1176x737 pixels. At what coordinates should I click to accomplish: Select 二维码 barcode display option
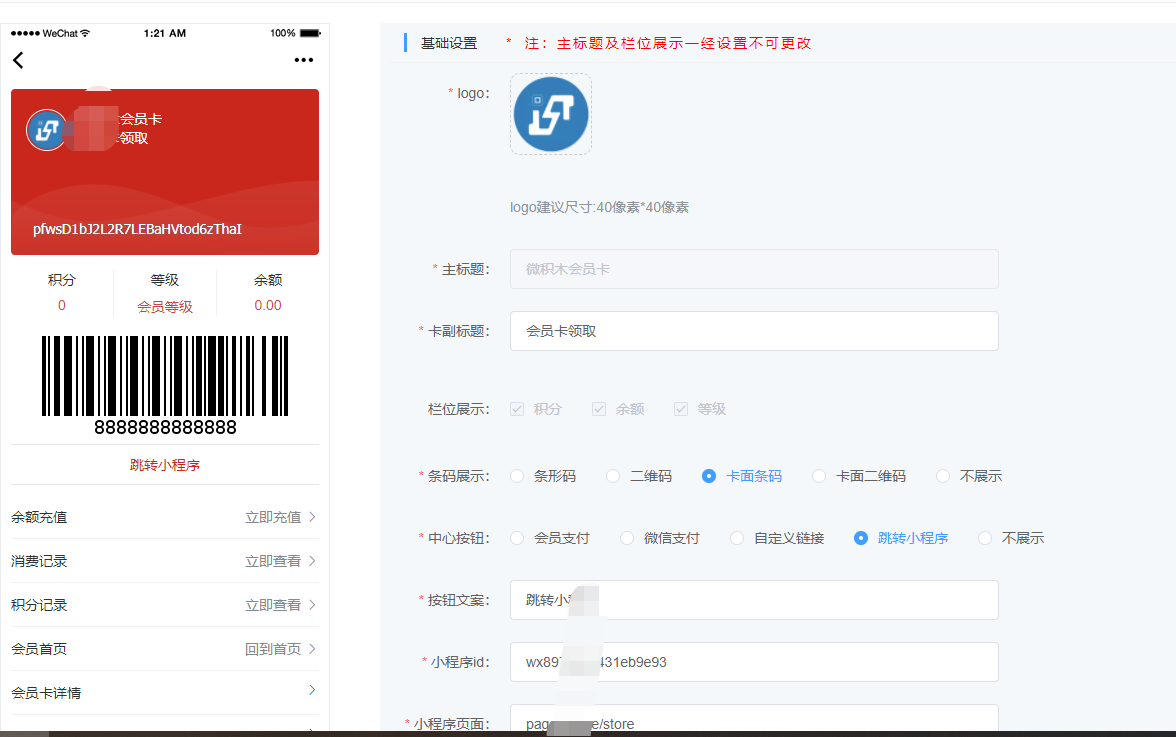click(x=613, y=476)
